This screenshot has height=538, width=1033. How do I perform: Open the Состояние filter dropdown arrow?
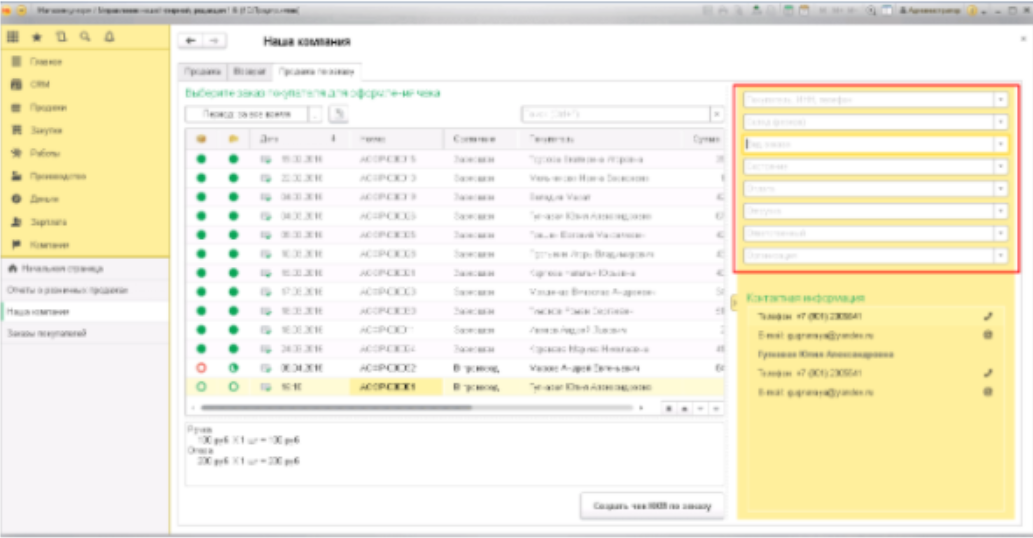tap(1000, 167)
